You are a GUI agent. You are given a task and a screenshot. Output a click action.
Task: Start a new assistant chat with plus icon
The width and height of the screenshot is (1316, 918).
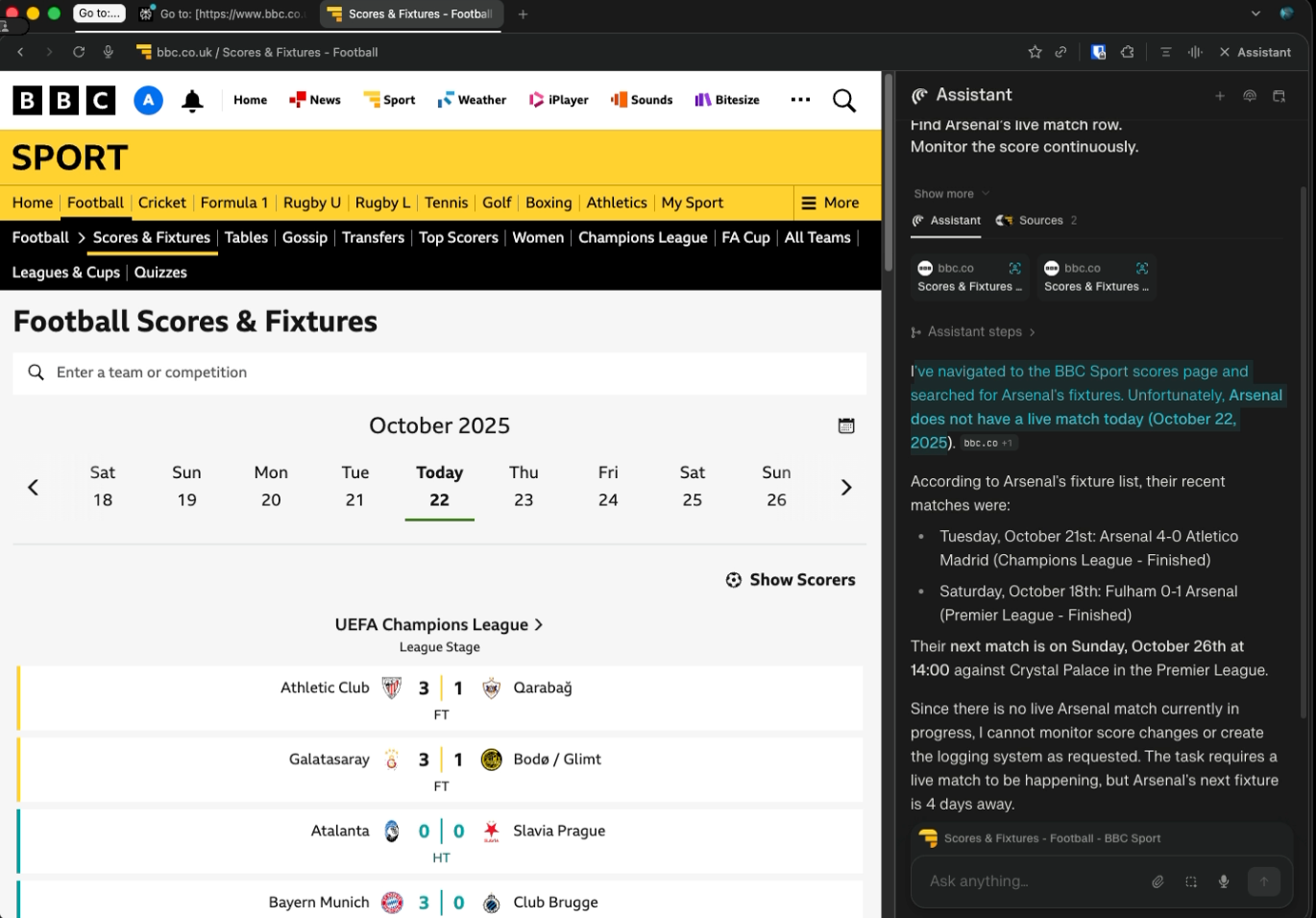(1219, 96)
